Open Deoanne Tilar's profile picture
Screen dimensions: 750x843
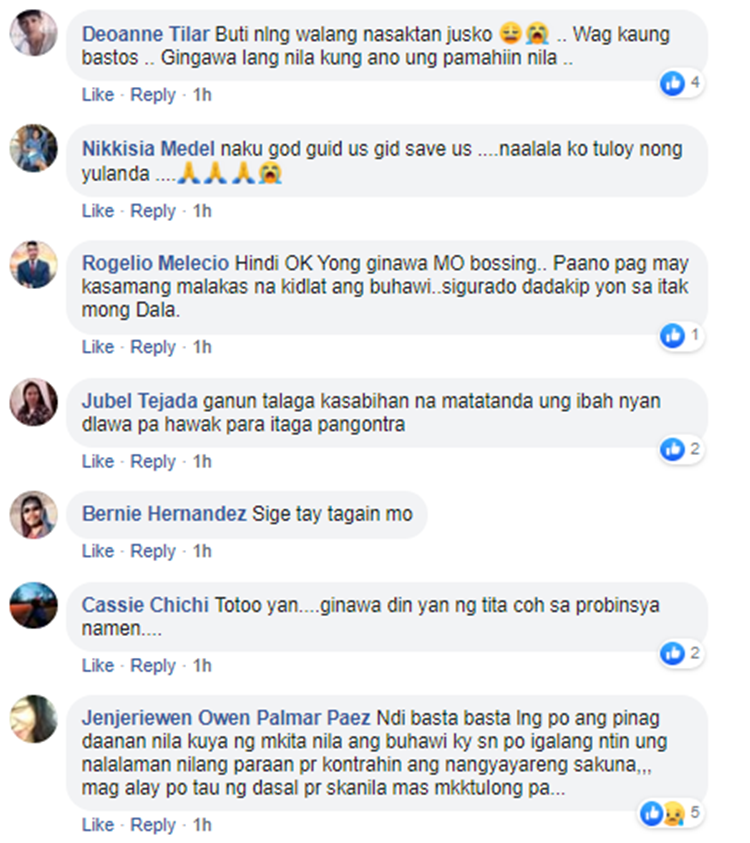point(33,33)
